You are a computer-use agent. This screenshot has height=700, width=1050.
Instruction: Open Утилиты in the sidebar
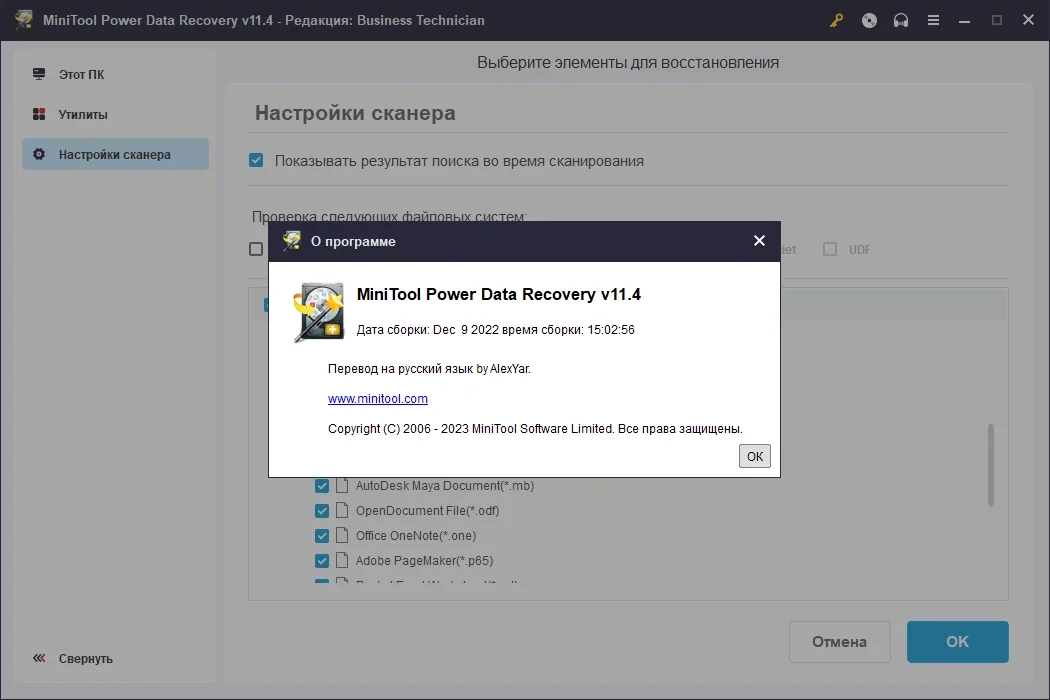[x=115, y=115]
